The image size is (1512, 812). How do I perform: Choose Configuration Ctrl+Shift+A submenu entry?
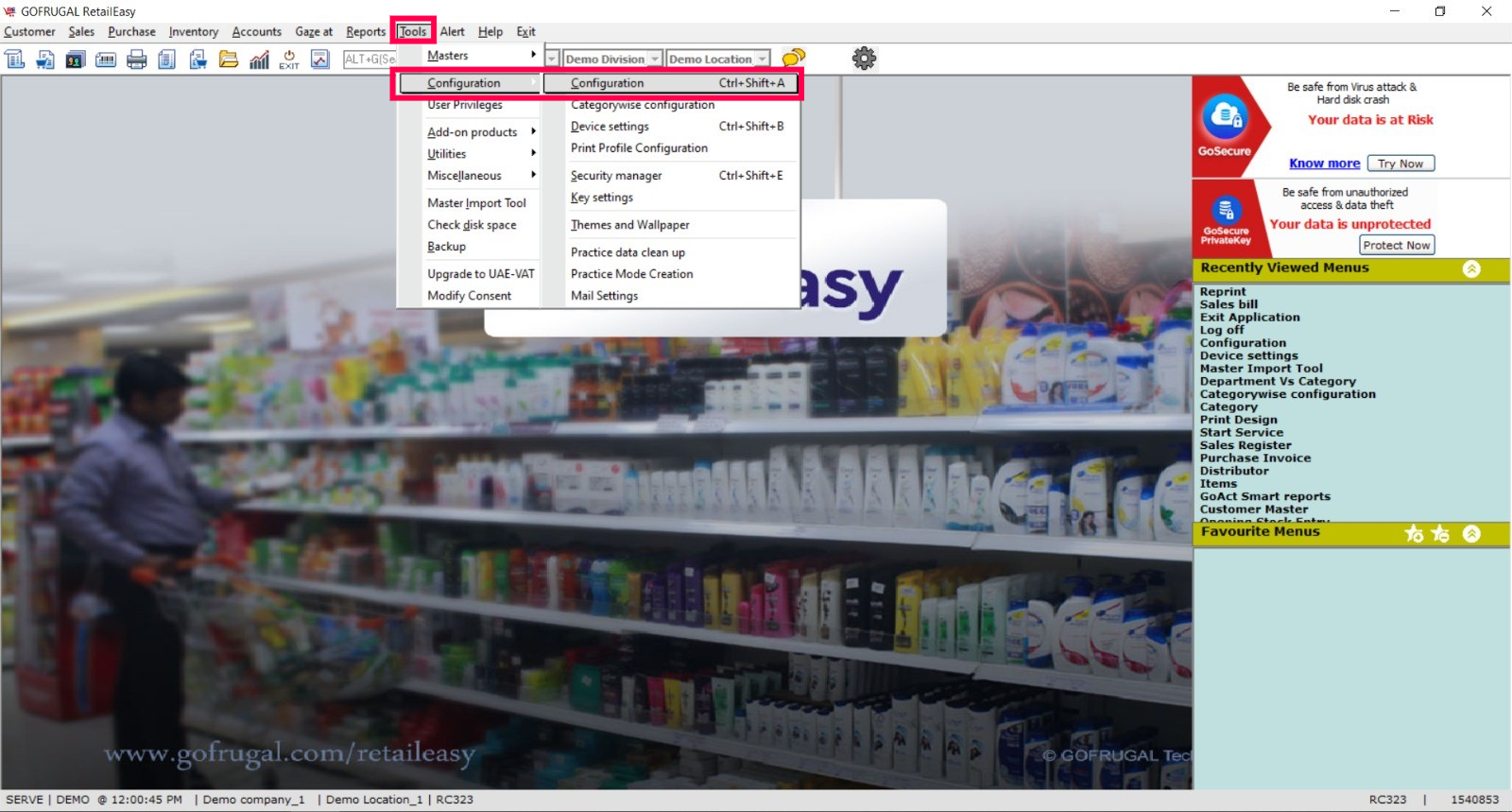pyautogui.click(x=672, y=83)
